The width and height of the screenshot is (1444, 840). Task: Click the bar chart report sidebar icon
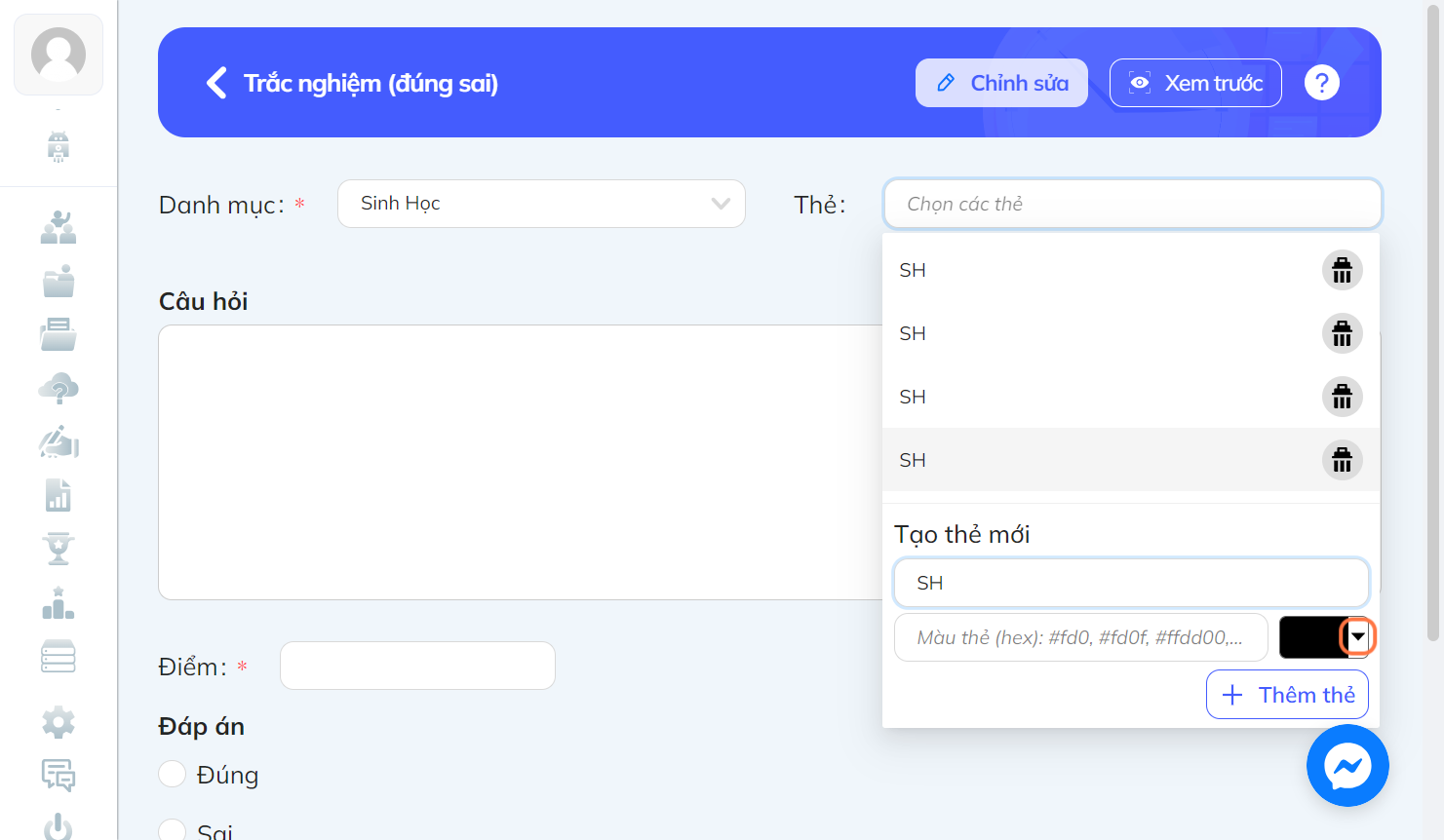click(x=59, y=495)
